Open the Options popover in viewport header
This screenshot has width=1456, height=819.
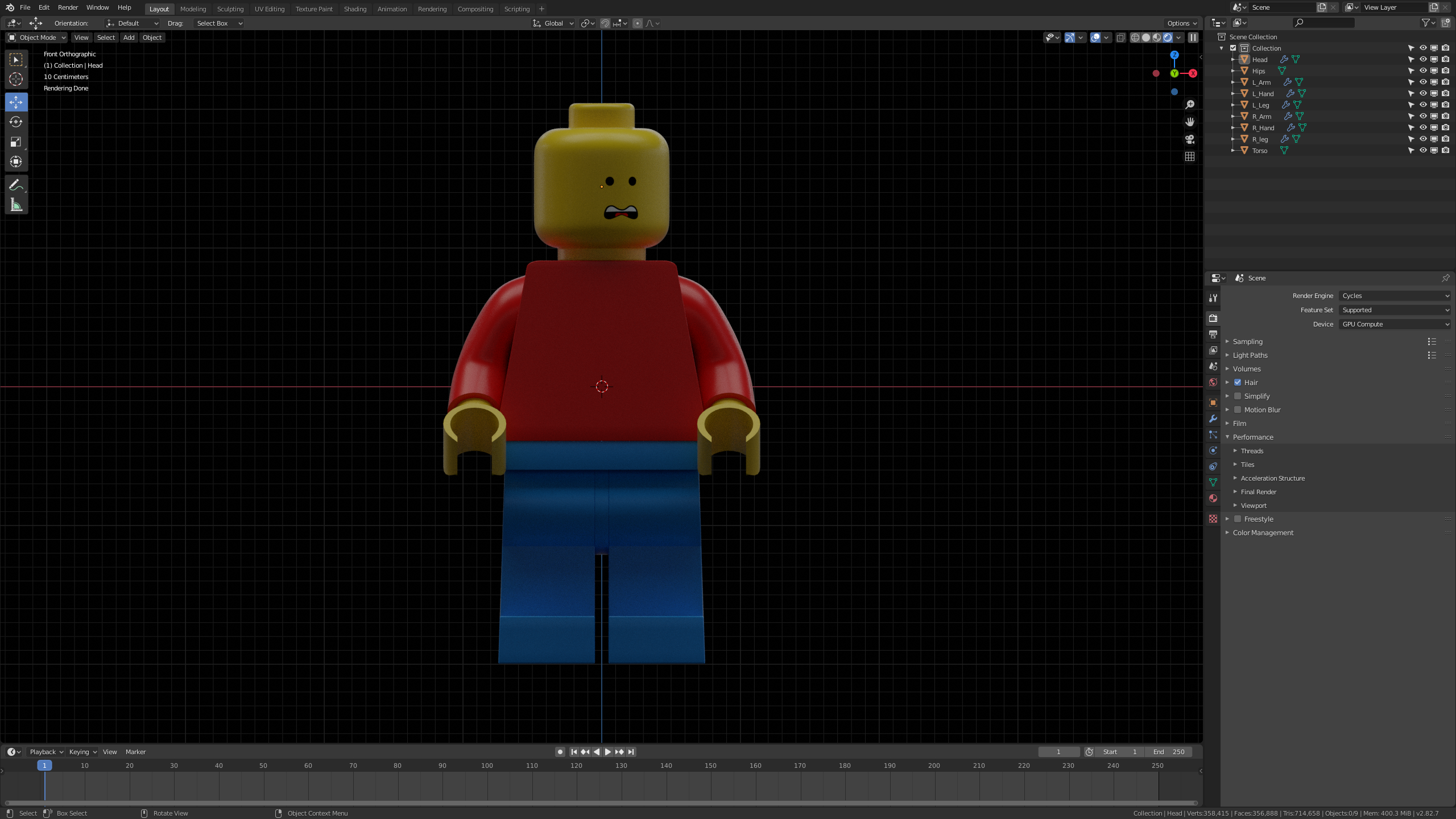1181,23
